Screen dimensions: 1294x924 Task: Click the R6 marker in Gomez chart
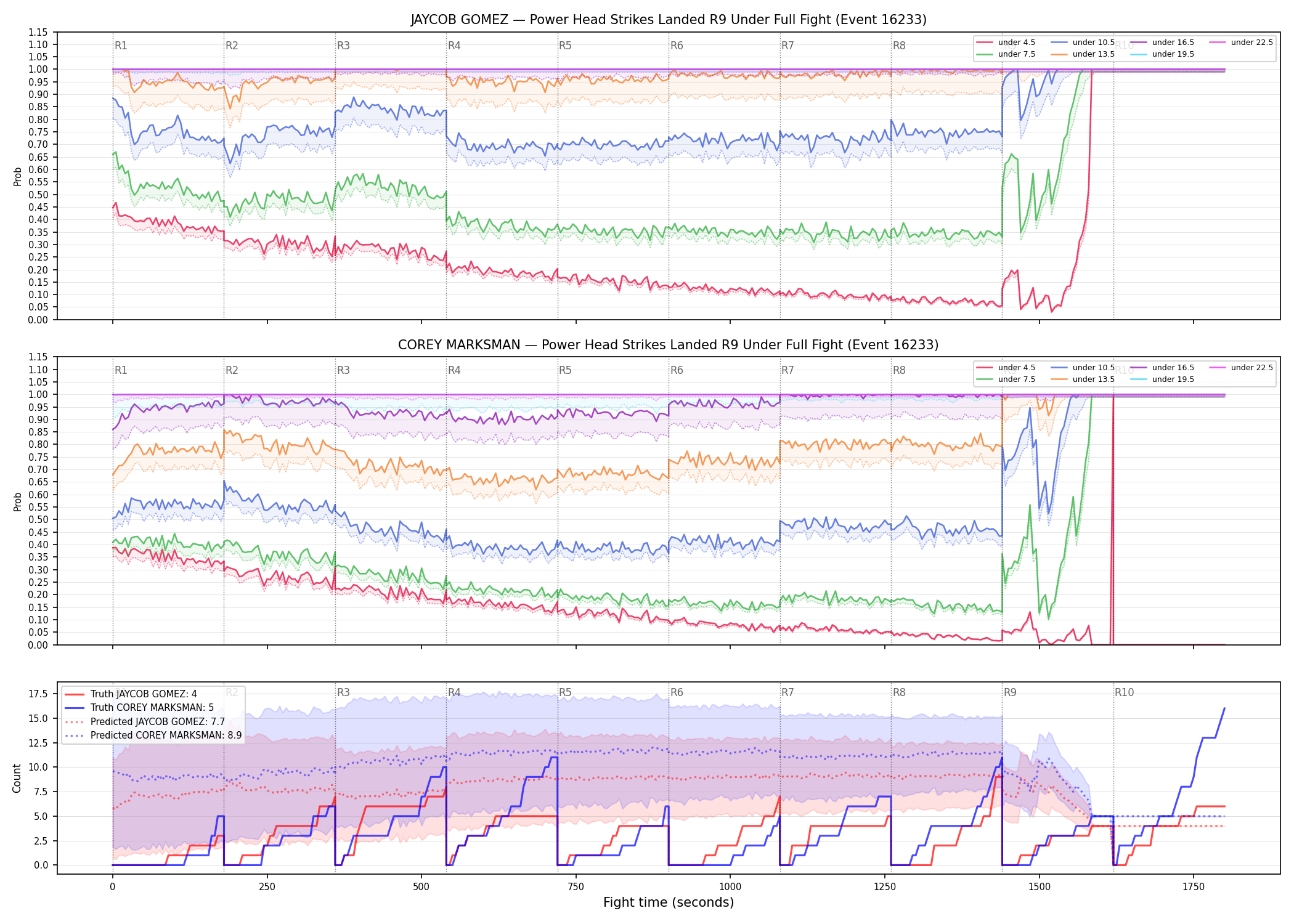(x=677, y=46)
